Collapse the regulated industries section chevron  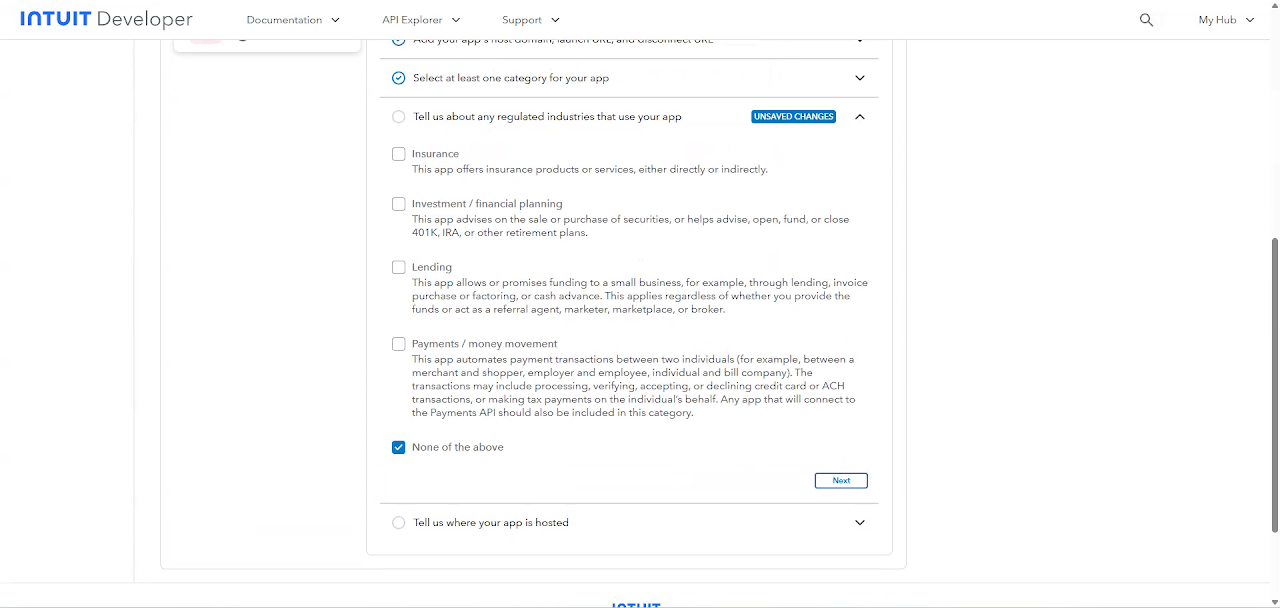coord(860,117)
